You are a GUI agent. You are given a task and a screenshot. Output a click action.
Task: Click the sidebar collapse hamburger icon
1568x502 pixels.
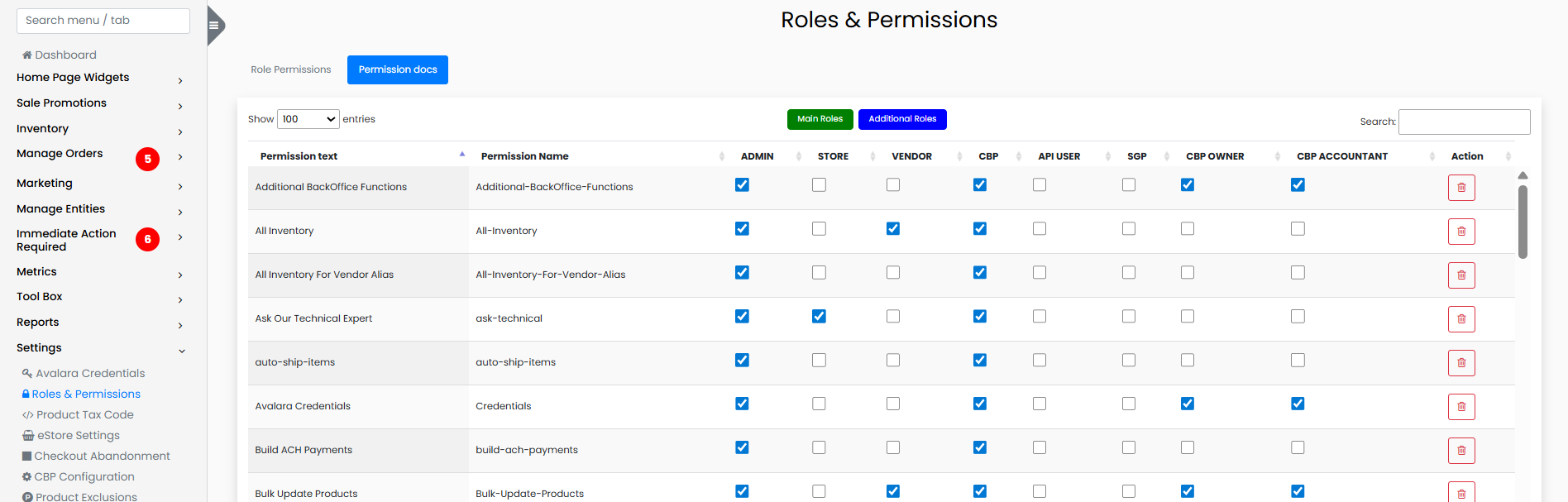coord(213,25)
